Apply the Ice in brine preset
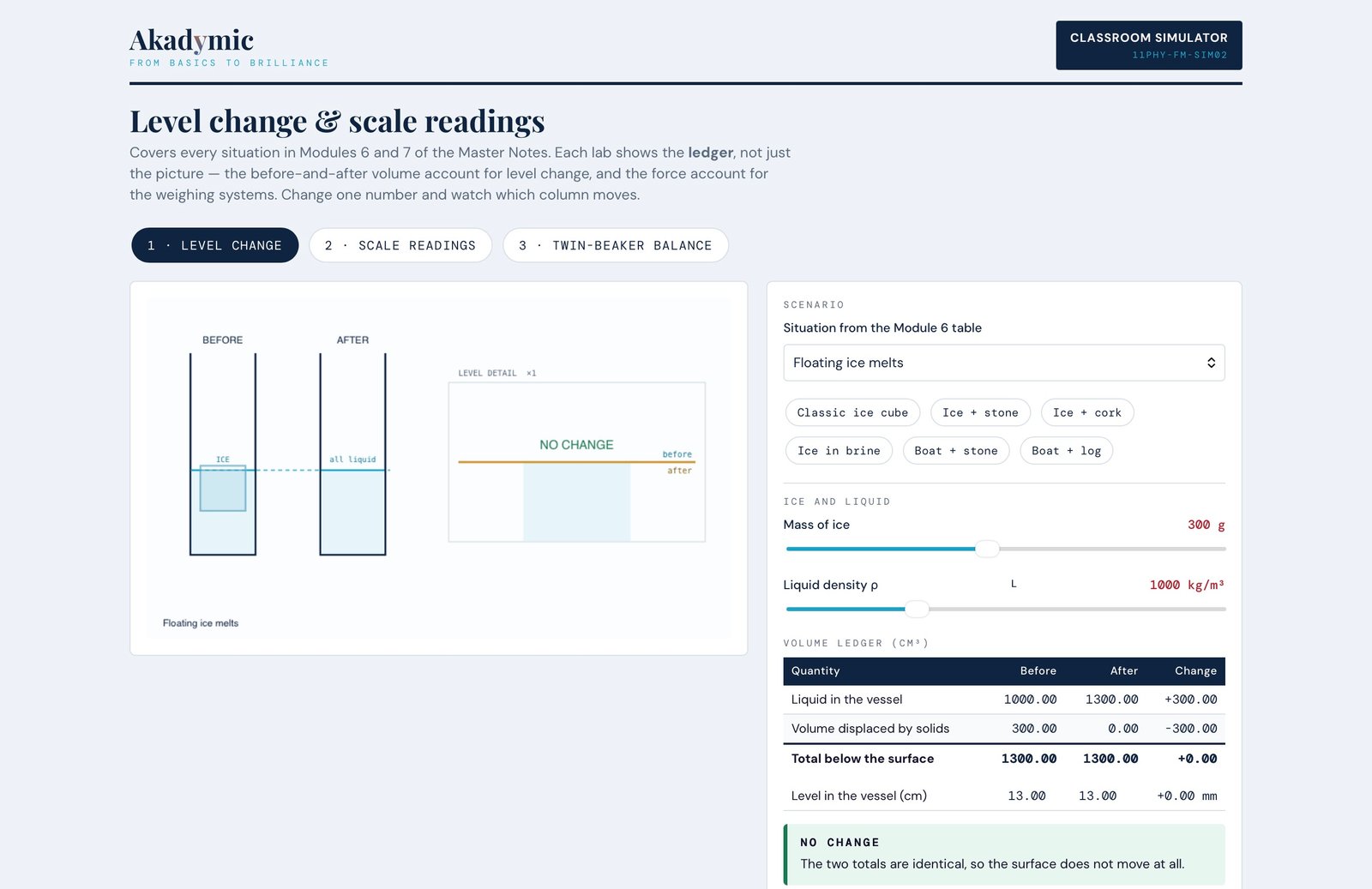The width and height of the screenshot is (1372, 889). 839,451
